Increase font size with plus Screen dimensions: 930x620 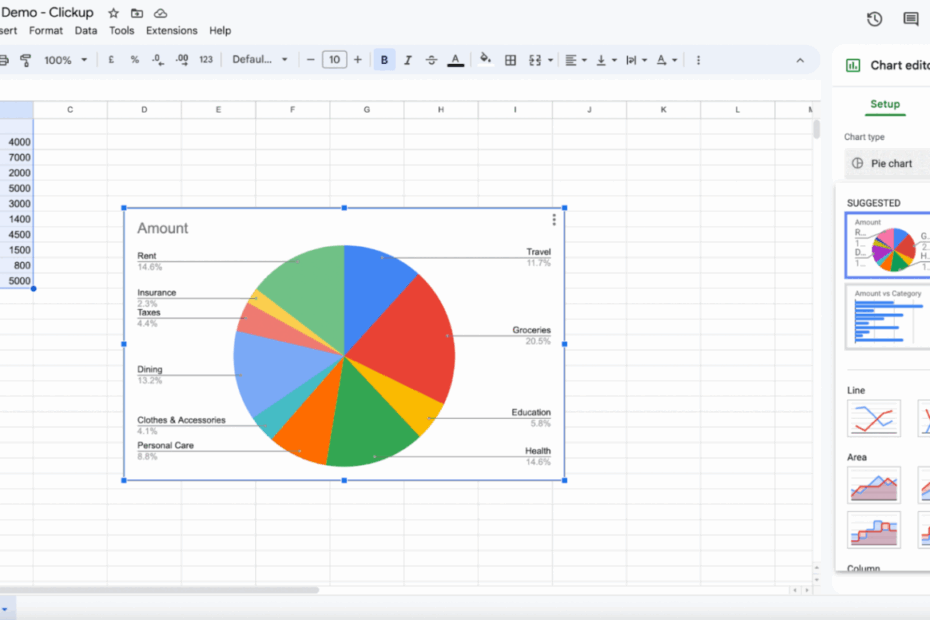click(x=358, y=60)
